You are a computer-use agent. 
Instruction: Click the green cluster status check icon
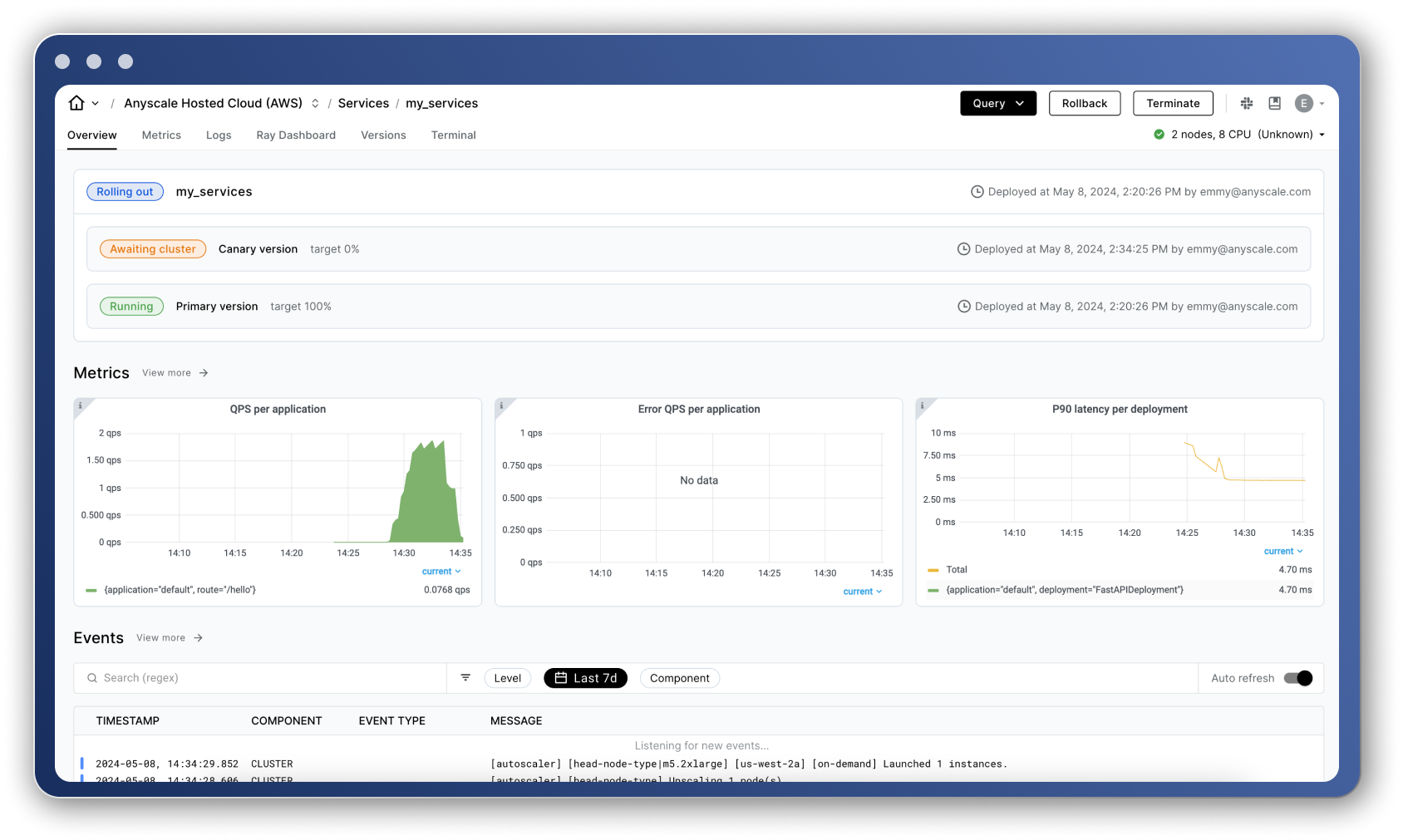tap(1159, 135)
